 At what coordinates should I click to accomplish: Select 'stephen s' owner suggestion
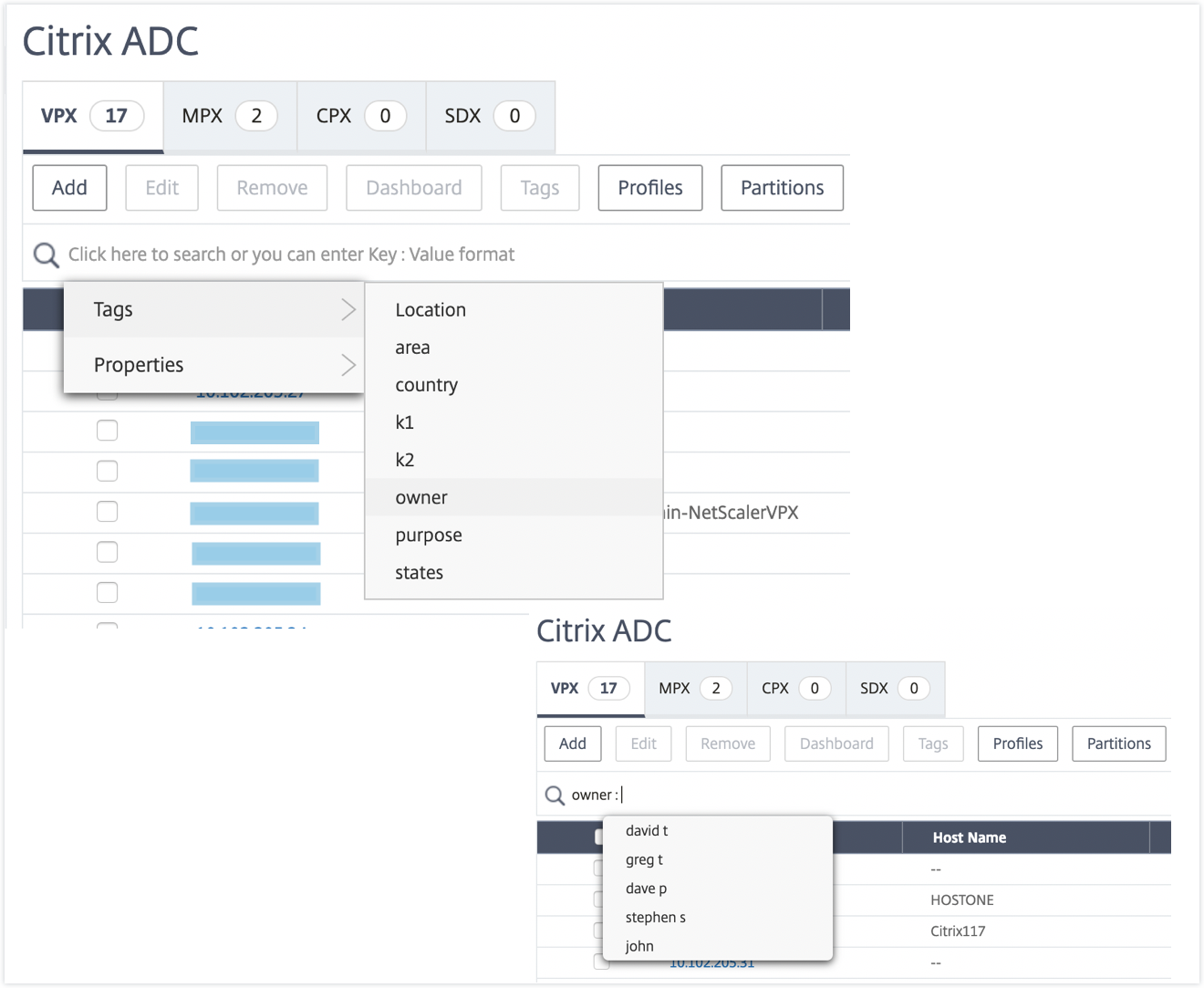718,918
